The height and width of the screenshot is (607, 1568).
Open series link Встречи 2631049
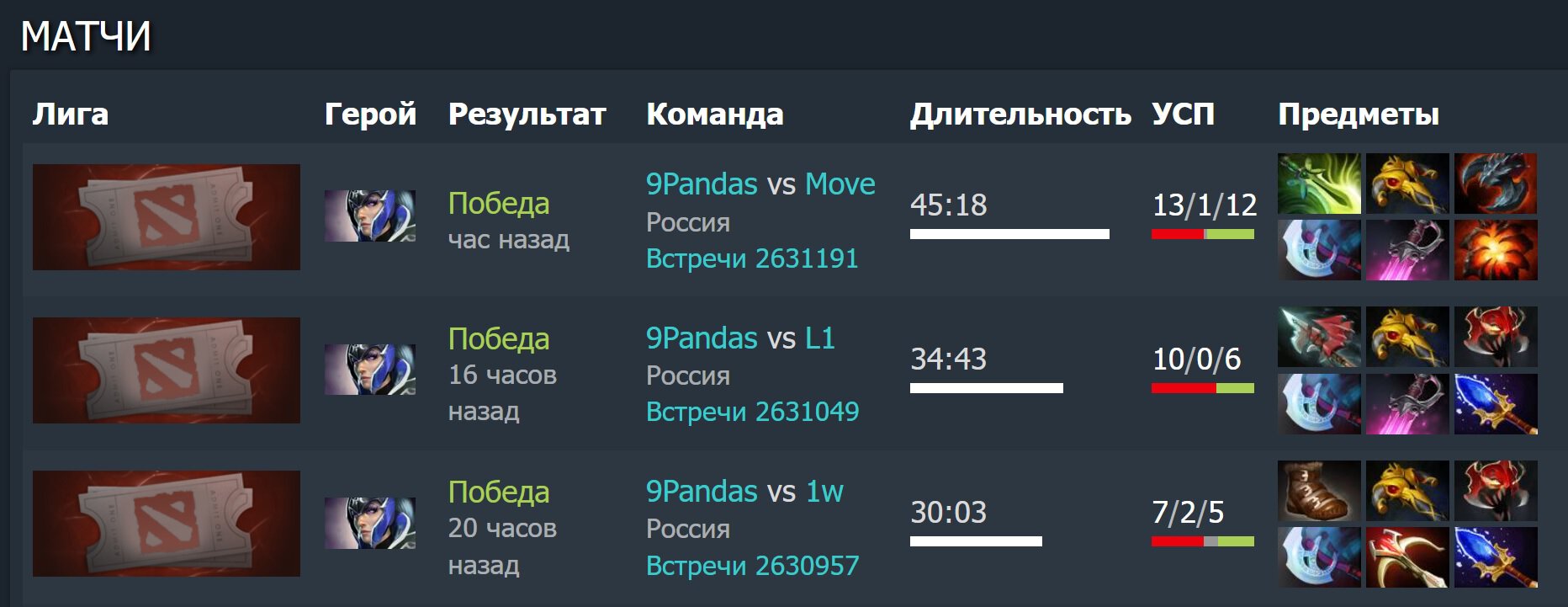point(752,412)
